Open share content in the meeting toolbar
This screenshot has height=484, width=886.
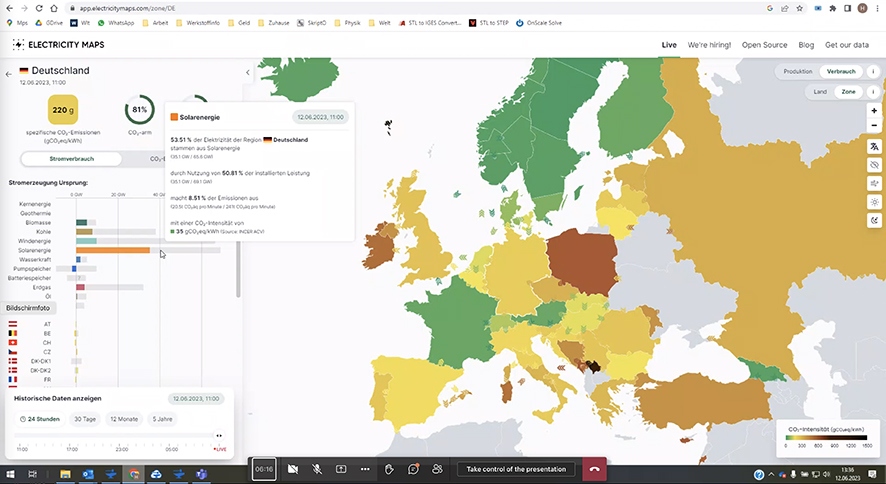(341, 469)
